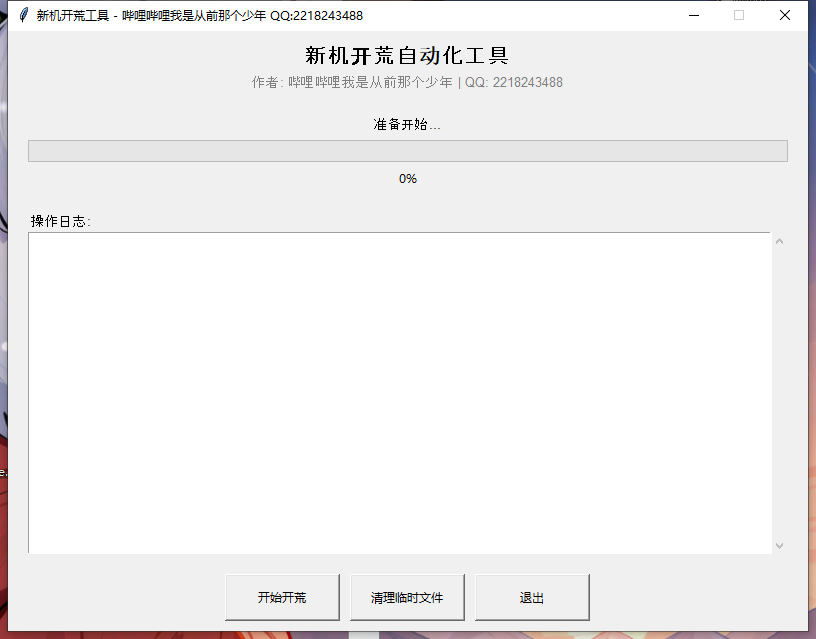
Task: Click the progress bar showing 0%
Action: coord(408,150)
